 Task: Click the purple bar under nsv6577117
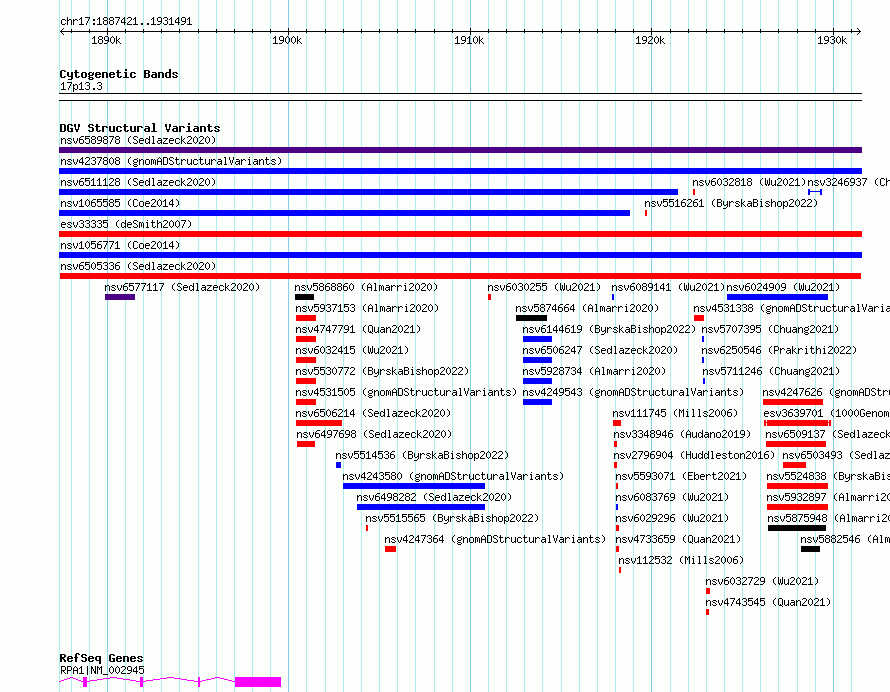pos(120,297)
